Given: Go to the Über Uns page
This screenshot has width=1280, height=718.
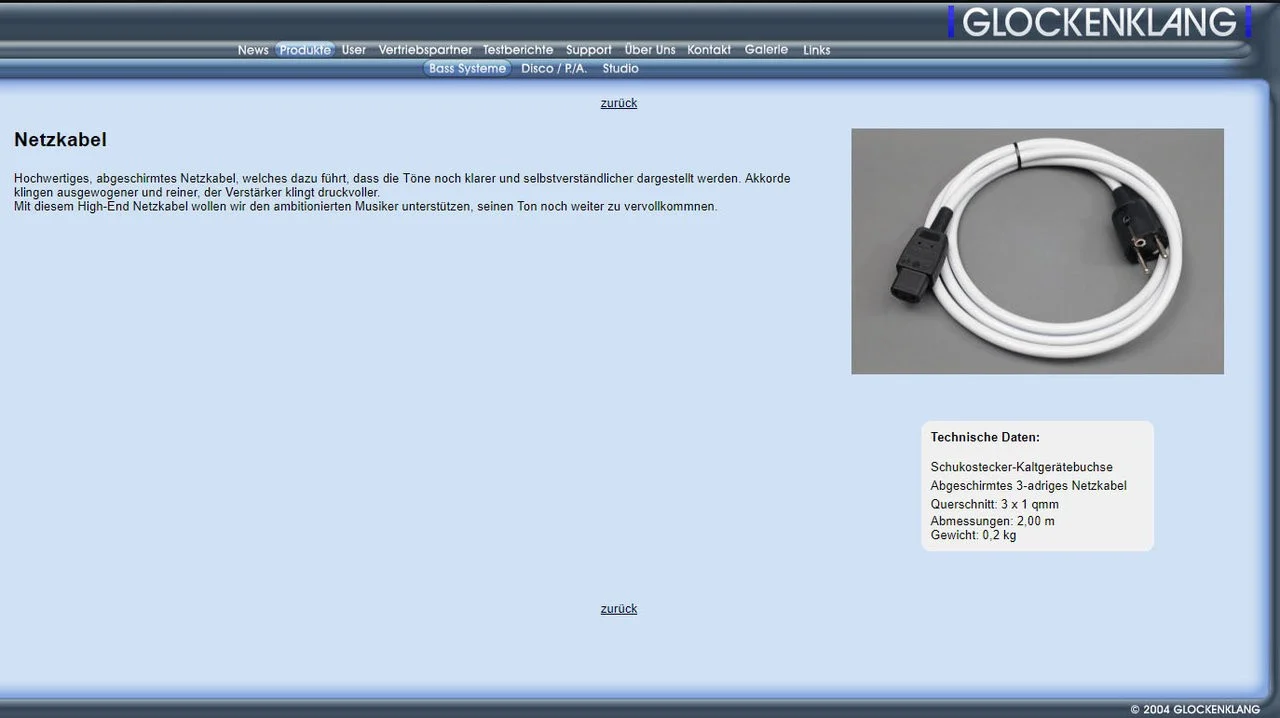Looking at the screenshot, I should point(649,49).
